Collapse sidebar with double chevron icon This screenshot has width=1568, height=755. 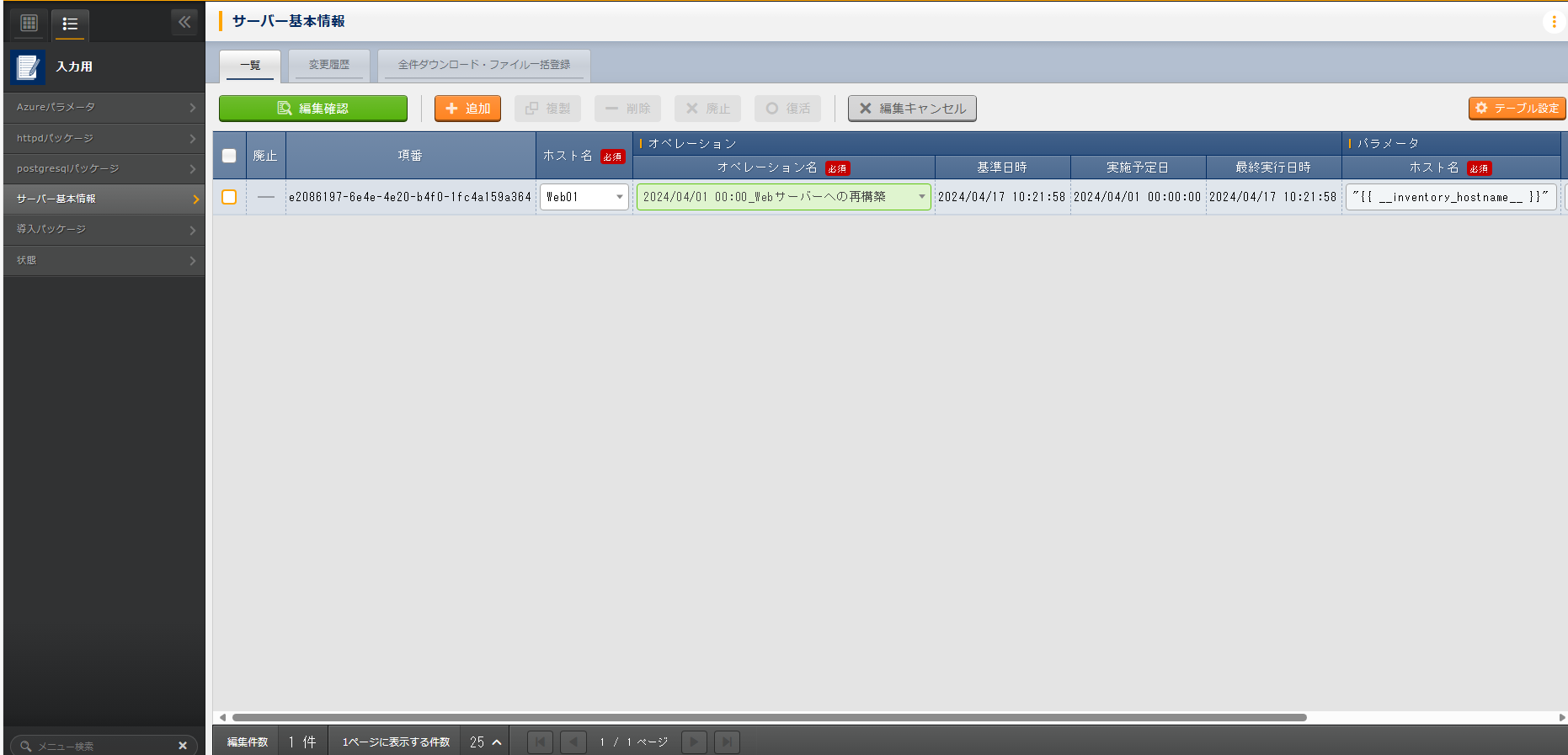click(x=184, y=22)
